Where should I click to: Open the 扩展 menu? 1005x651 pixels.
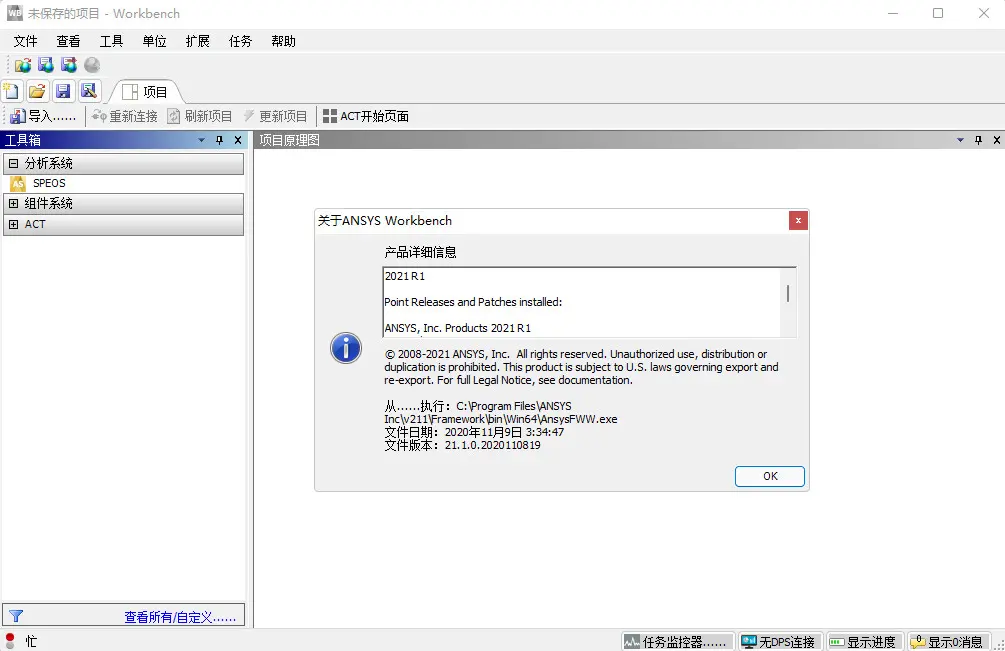[197, 41]
